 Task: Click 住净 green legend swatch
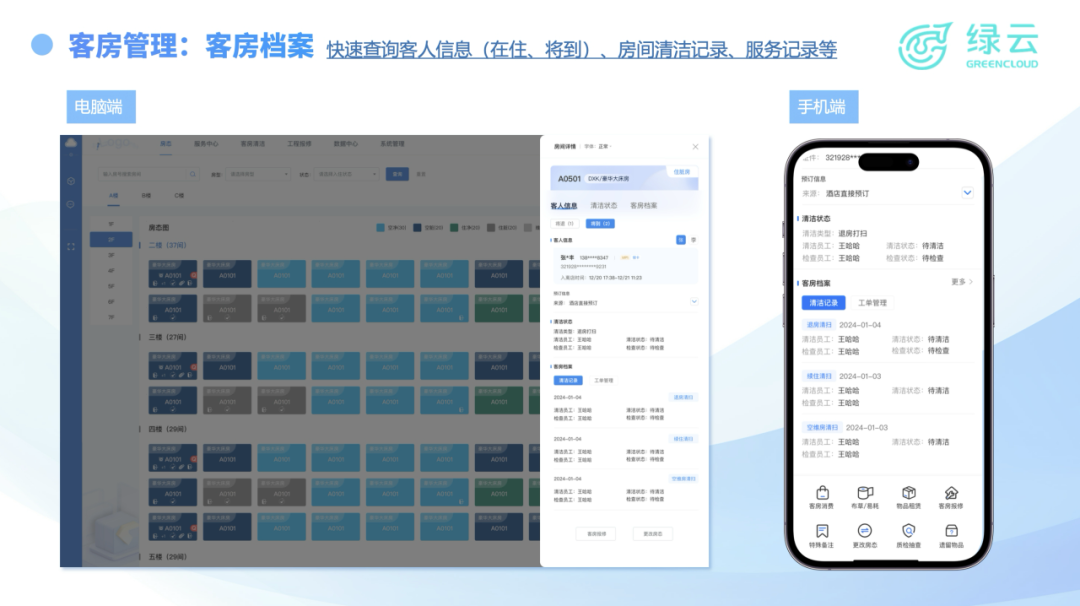pos(454,227)
